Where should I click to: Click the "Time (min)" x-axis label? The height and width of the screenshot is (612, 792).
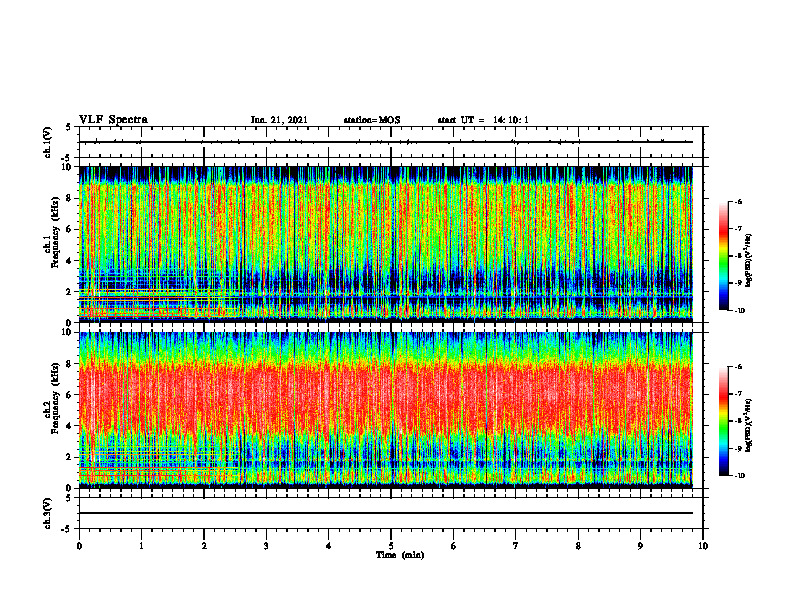(x=400, y=555)
